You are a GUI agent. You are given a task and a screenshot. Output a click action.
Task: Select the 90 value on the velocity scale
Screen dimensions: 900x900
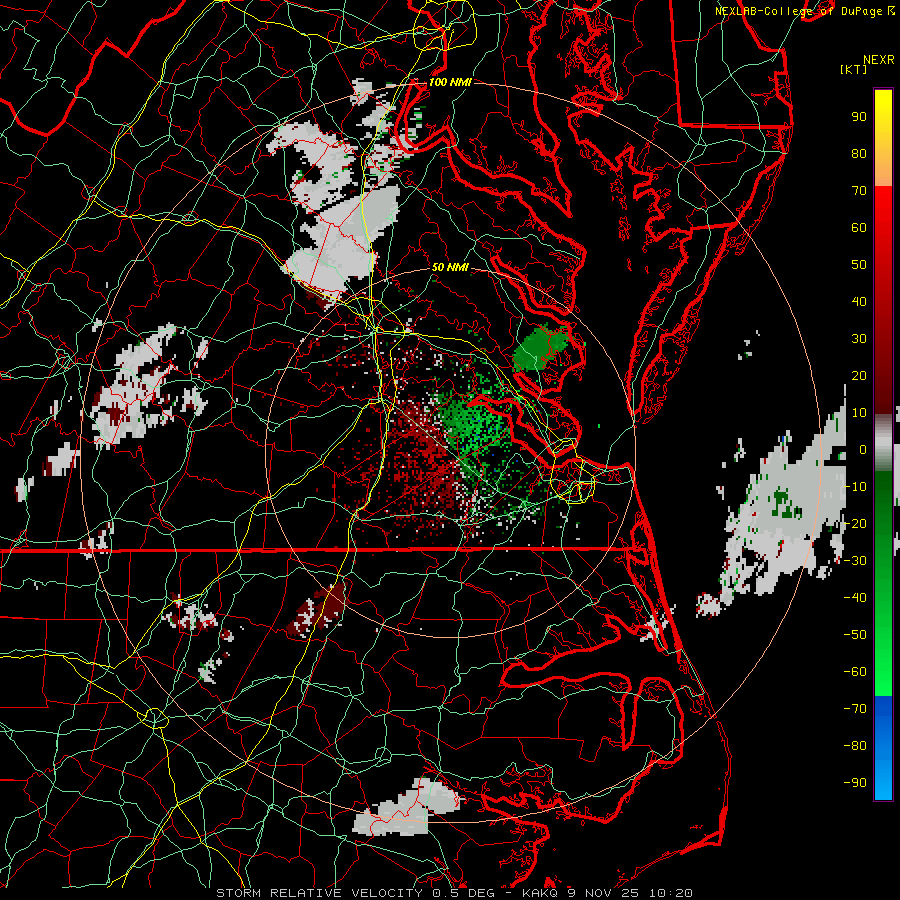pos(859,117)
